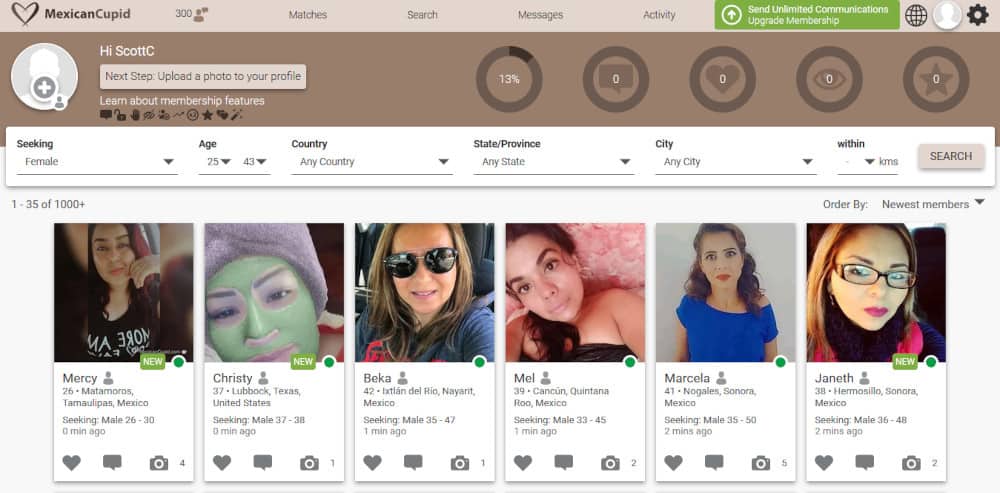Like Mel with the heart icon
This screenshot has width=1000, height=493.
523,463
